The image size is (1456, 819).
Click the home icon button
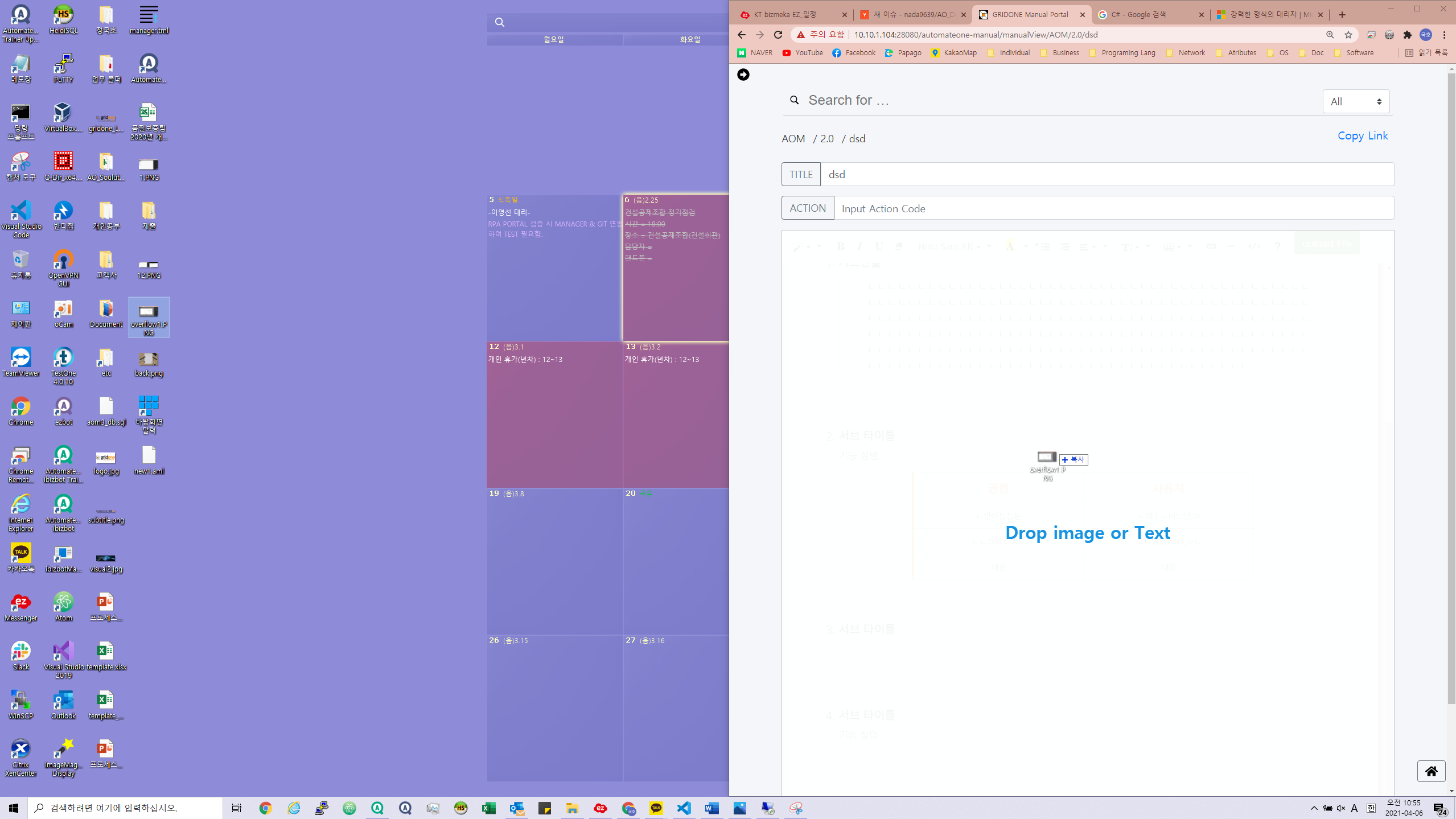[1430, 771]
